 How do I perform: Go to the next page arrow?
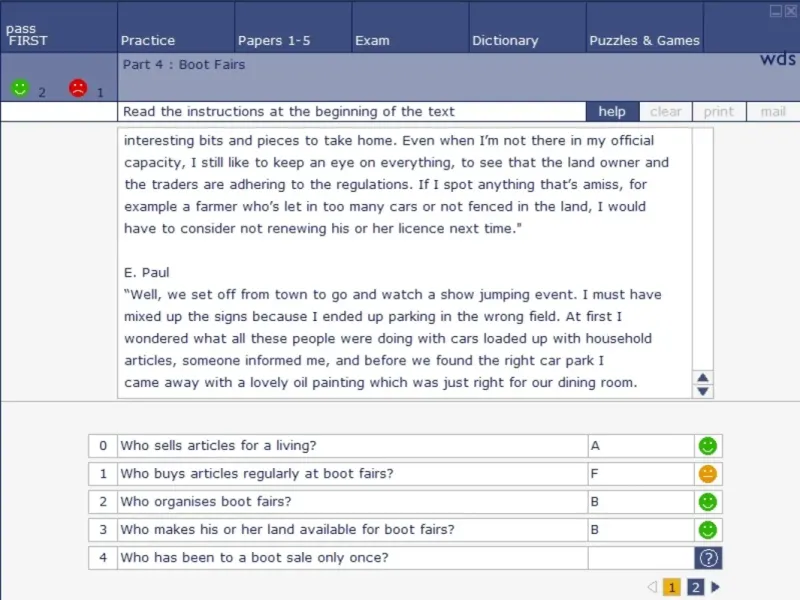click(716, 587)
